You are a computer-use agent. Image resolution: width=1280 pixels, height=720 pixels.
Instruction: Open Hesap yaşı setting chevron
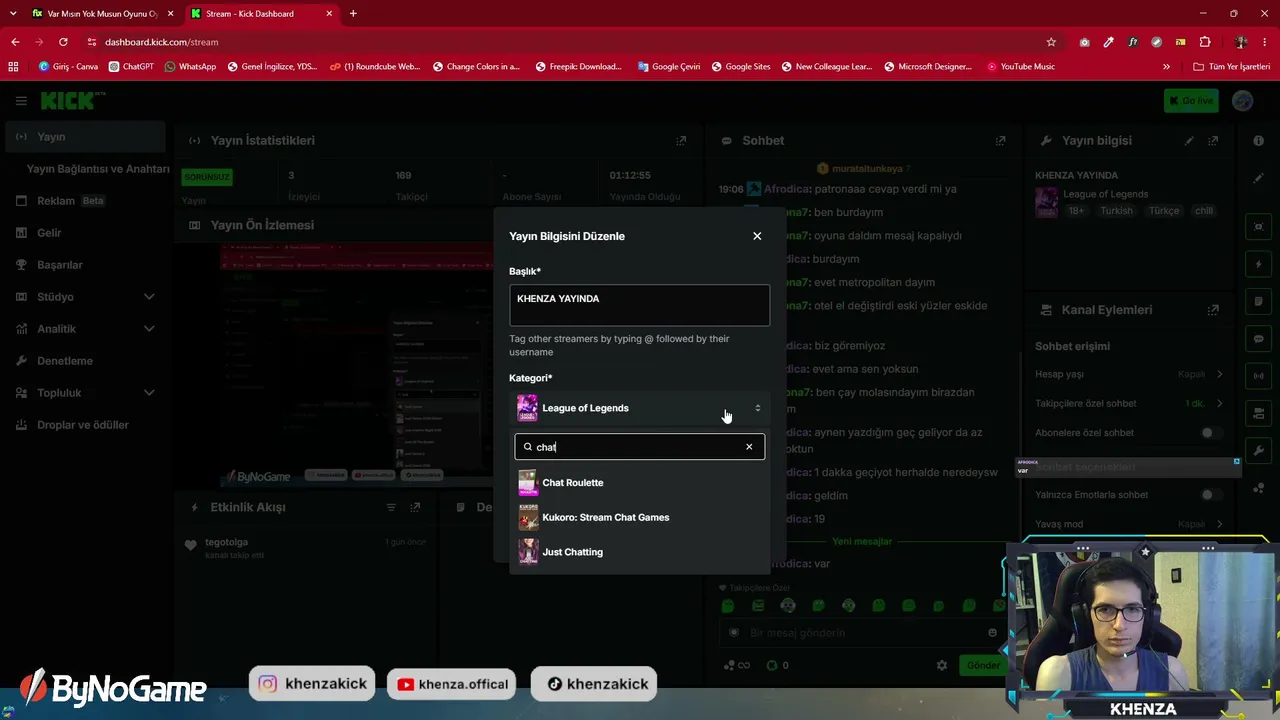(1219, 374)
